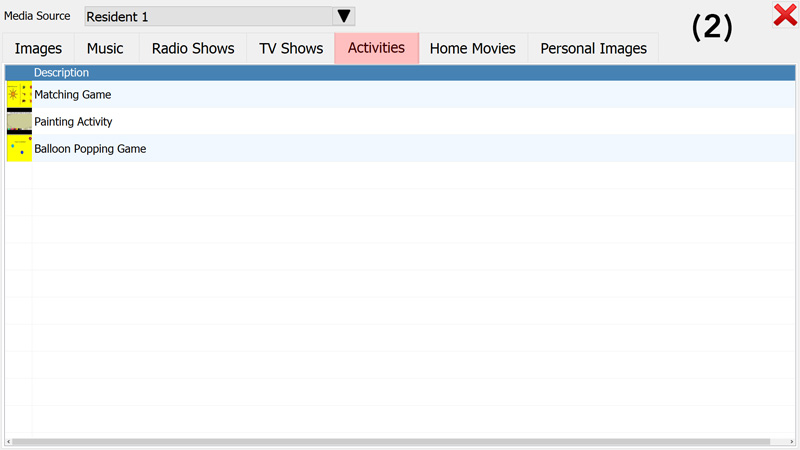Click the left arrow of the horizontal scrollbar

click(x=9, y=441)
